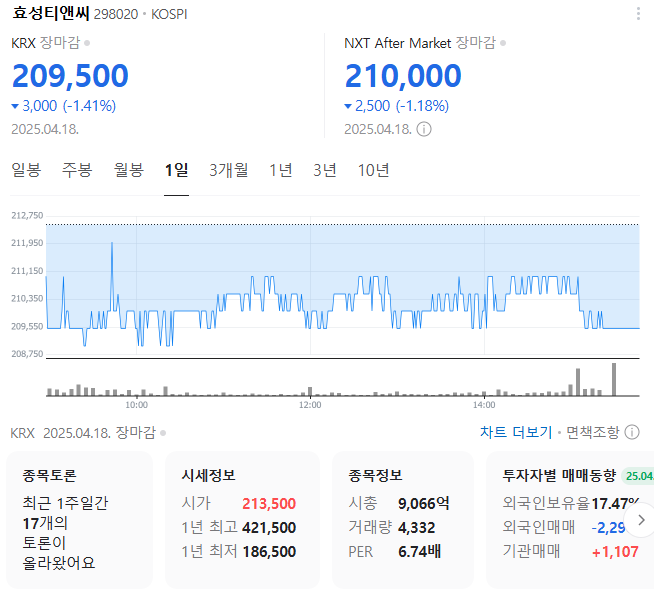This screenshot has height=589, width=654.
Task: Click the 1년 최고 421,500 value
Action: point(269,528)
